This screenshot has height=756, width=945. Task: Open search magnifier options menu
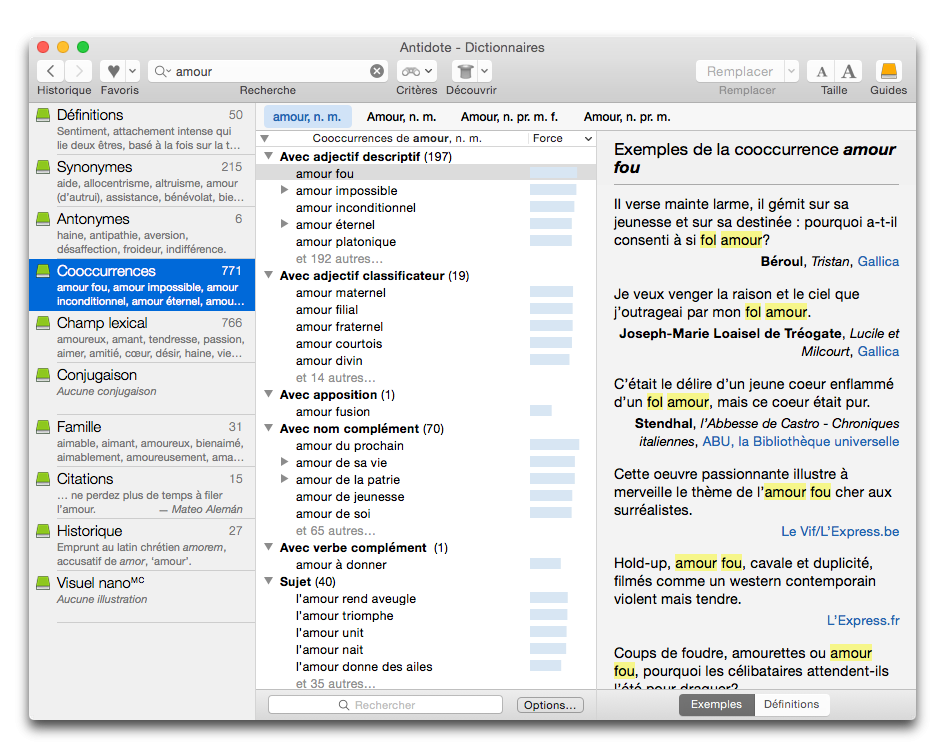pos(162,71)
